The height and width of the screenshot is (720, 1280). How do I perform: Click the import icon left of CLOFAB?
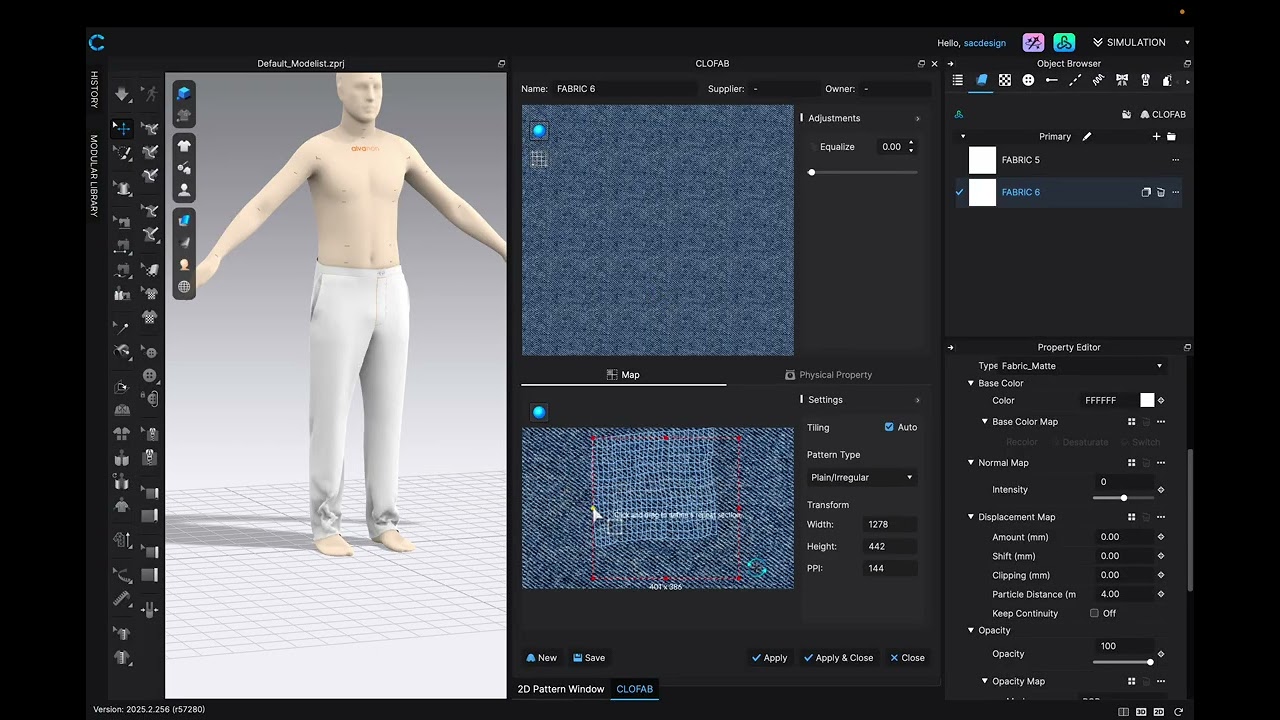pos(1127,114)
